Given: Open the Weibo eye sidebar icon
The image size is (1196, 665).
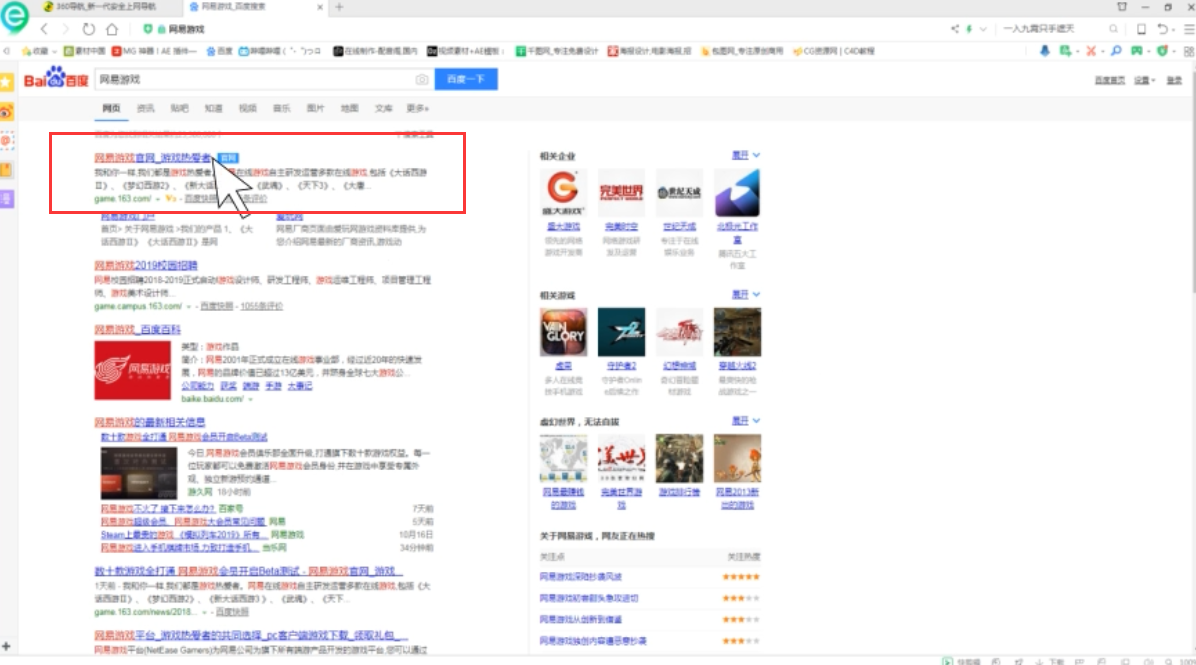Looking at the screenshot, I should tap(7, 112).
